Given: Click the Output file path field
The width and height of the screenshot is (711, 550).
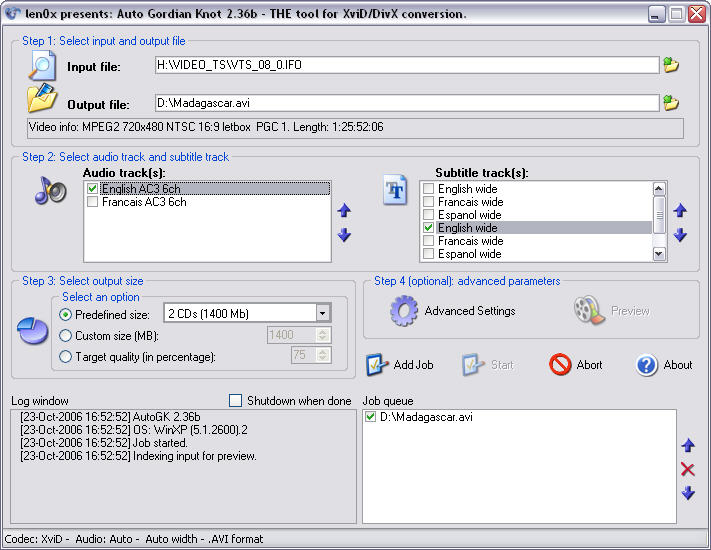Looking at the screenshot, I should click(407, 103).
